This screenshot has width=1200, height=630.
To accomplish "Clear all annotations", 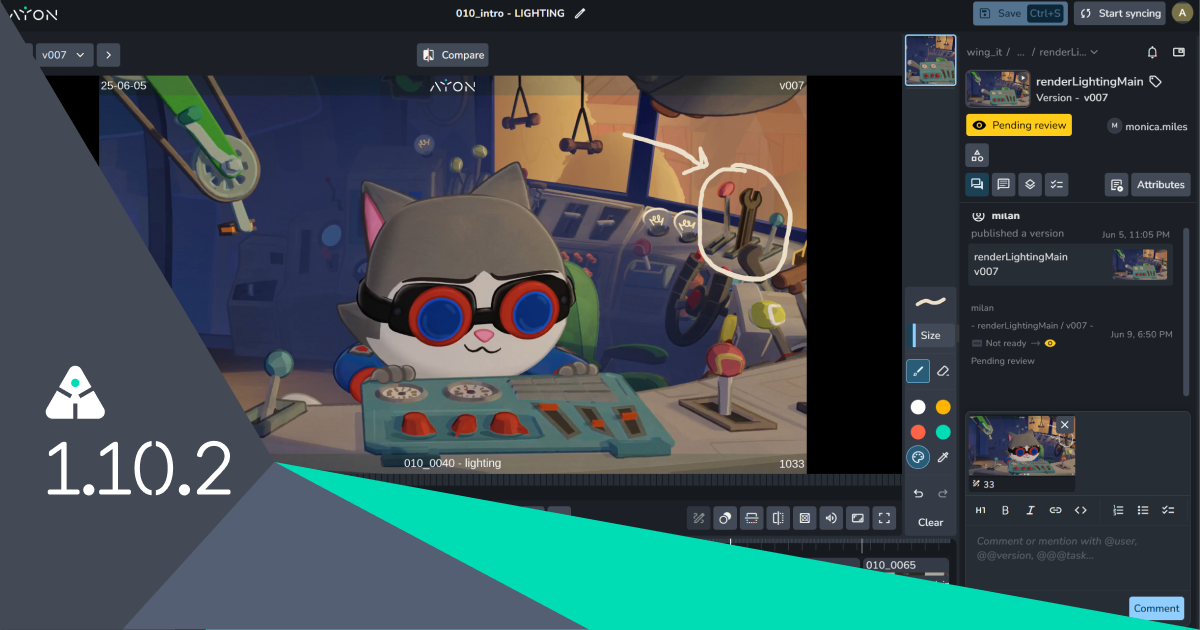I will [x=931, y=522].
